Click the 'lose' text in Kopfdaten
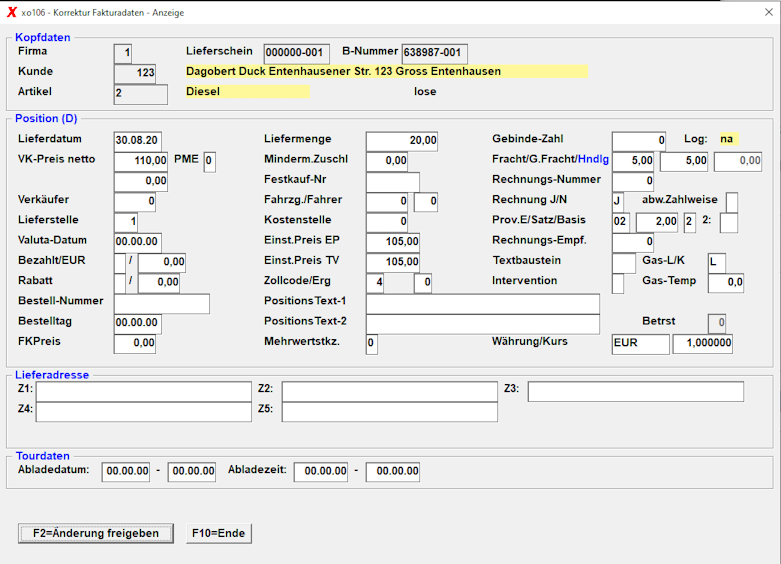The image size is (781, 564). click(425, 92)
